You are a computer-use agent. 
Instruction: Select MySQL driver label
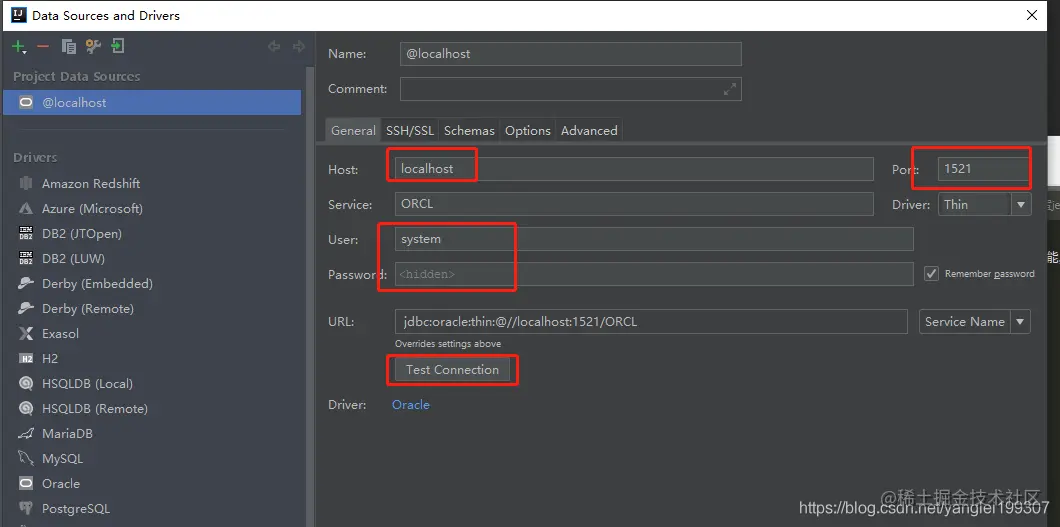pos(62,458)
